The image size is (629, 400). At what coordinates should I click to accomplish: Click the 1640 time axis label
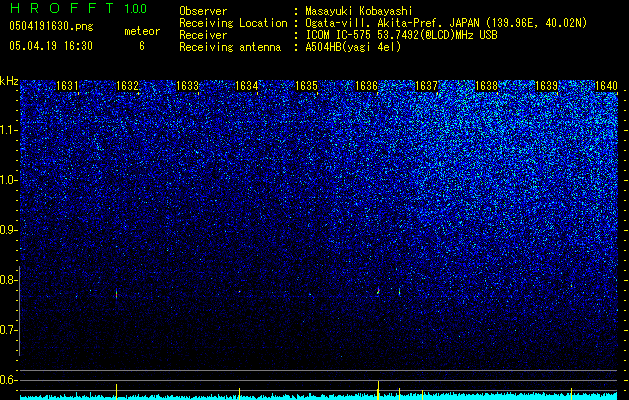[606, 86]
